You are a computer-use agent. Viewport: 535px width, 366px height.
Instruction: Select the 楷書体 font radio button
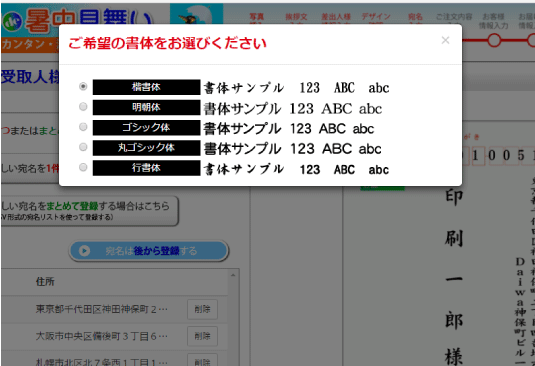(x=83, y=87)
